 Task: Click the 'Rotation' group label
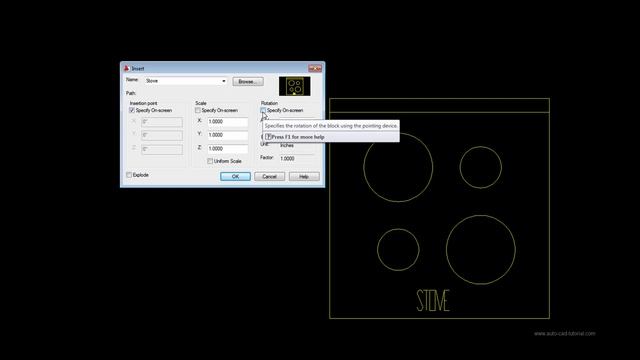coord(269,103)
